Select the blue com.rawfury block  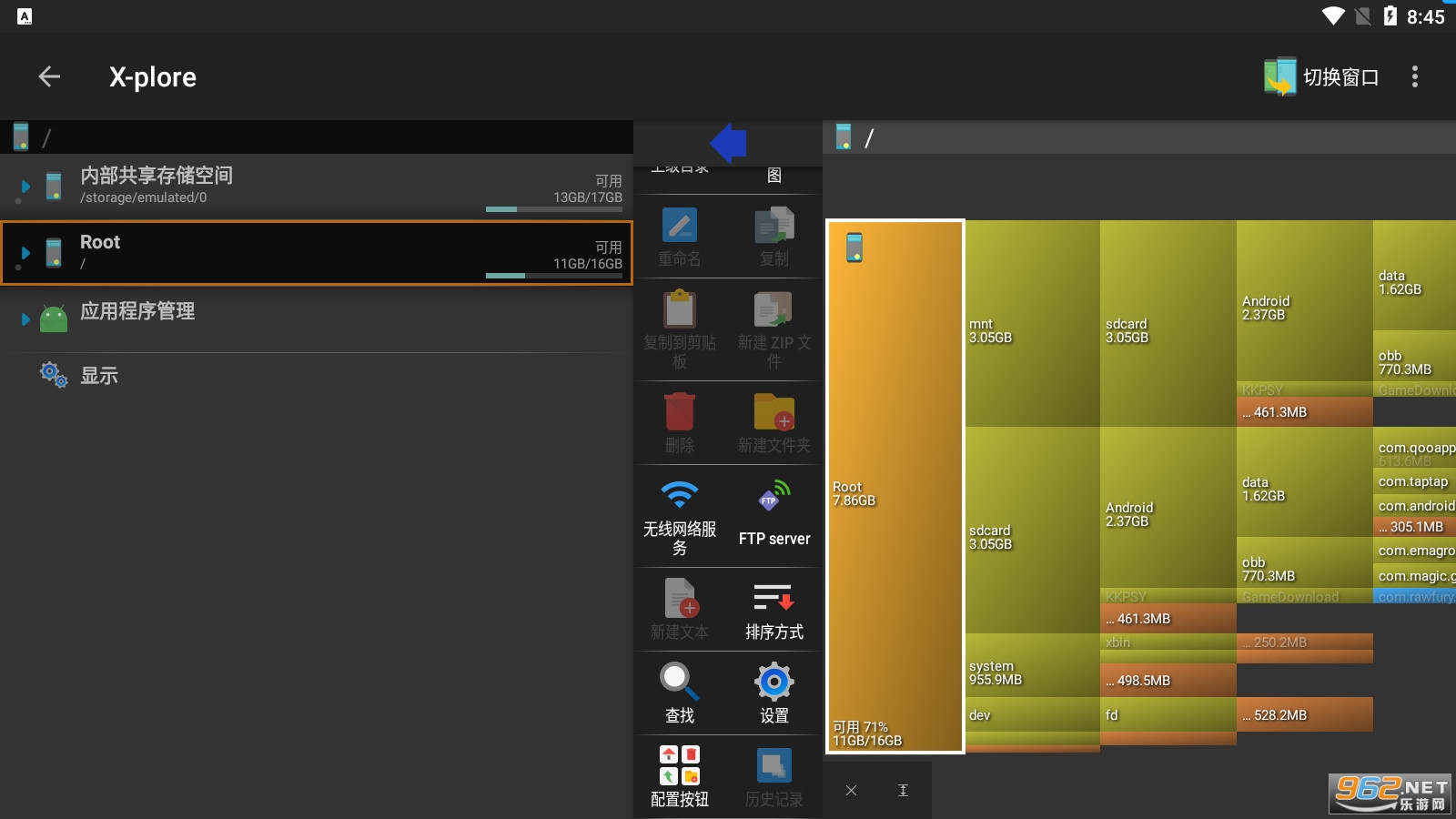[1414, 596]
